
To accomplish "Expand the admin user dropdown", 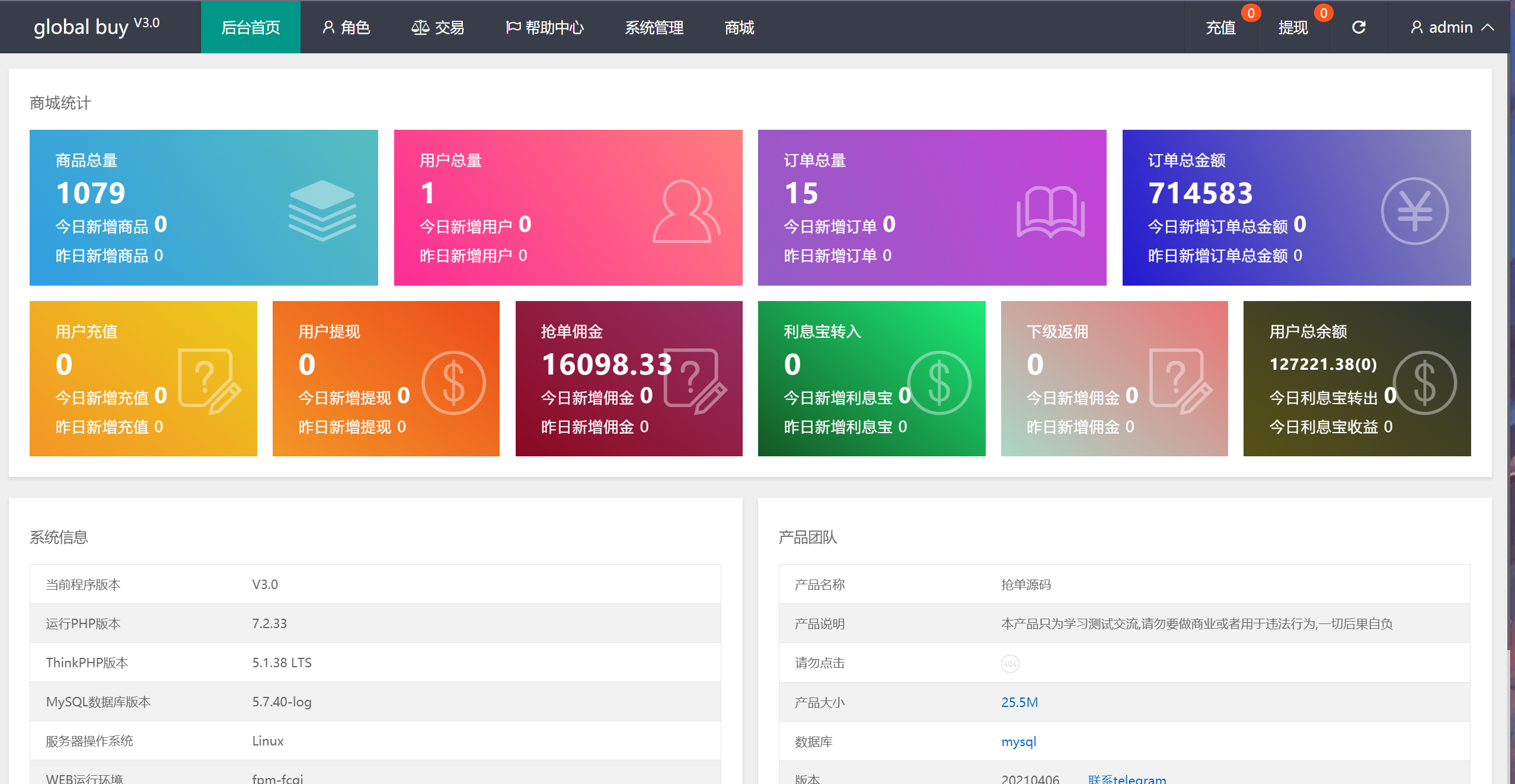I will click(x=1452, y=27).
